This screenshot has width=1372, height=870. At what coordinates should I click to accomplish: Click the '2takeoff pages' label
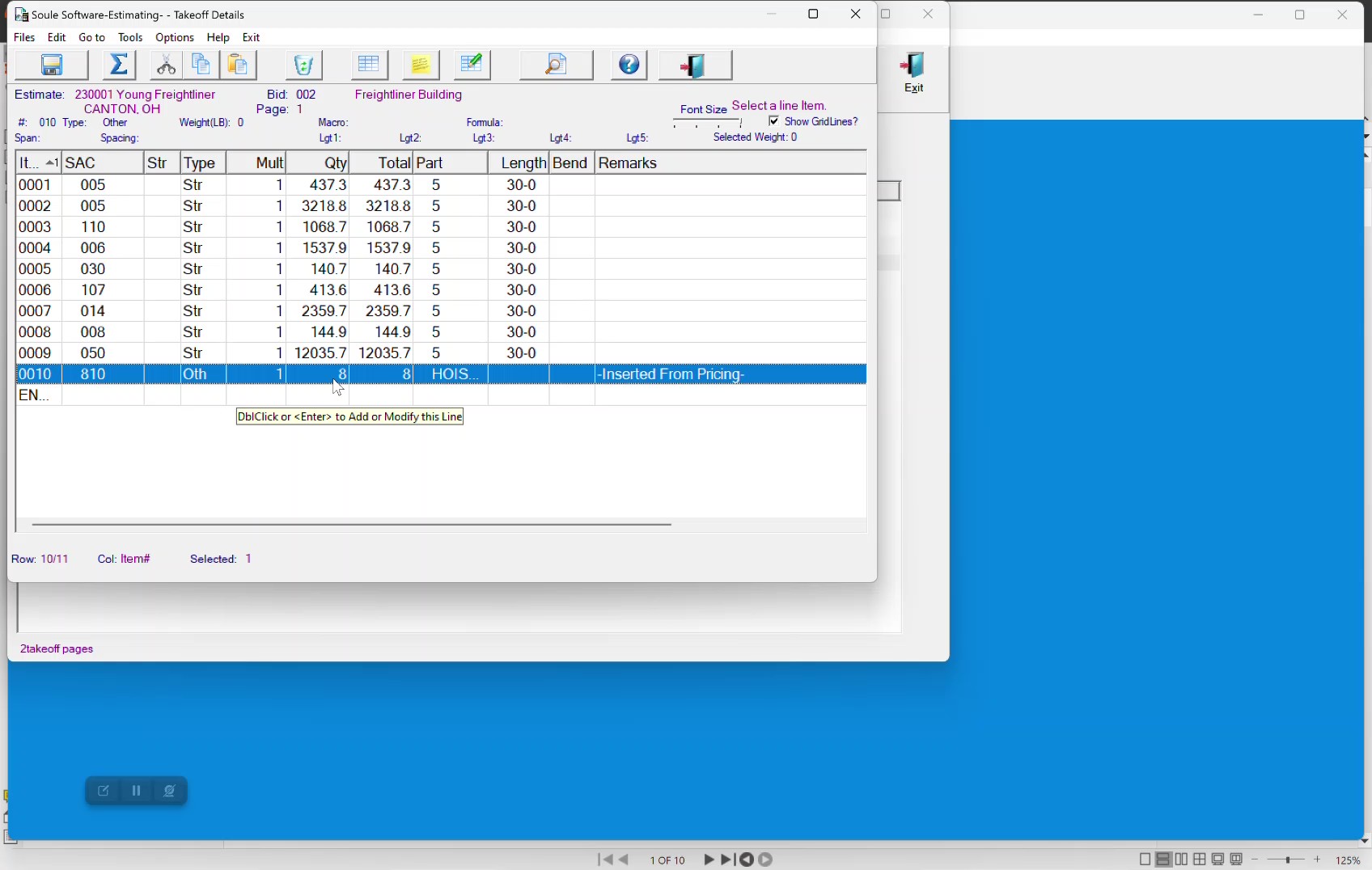point(57,649)
